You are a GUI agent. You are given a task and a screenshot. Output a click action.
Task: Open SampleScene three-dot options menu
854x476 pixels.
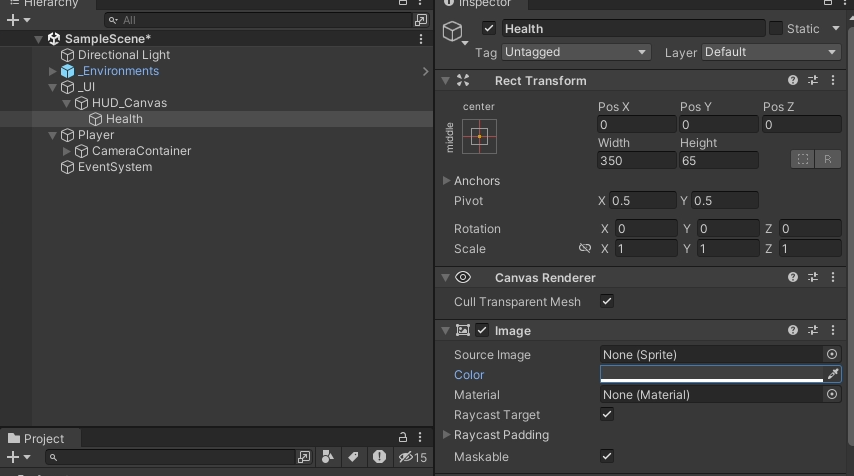[420, 39]
